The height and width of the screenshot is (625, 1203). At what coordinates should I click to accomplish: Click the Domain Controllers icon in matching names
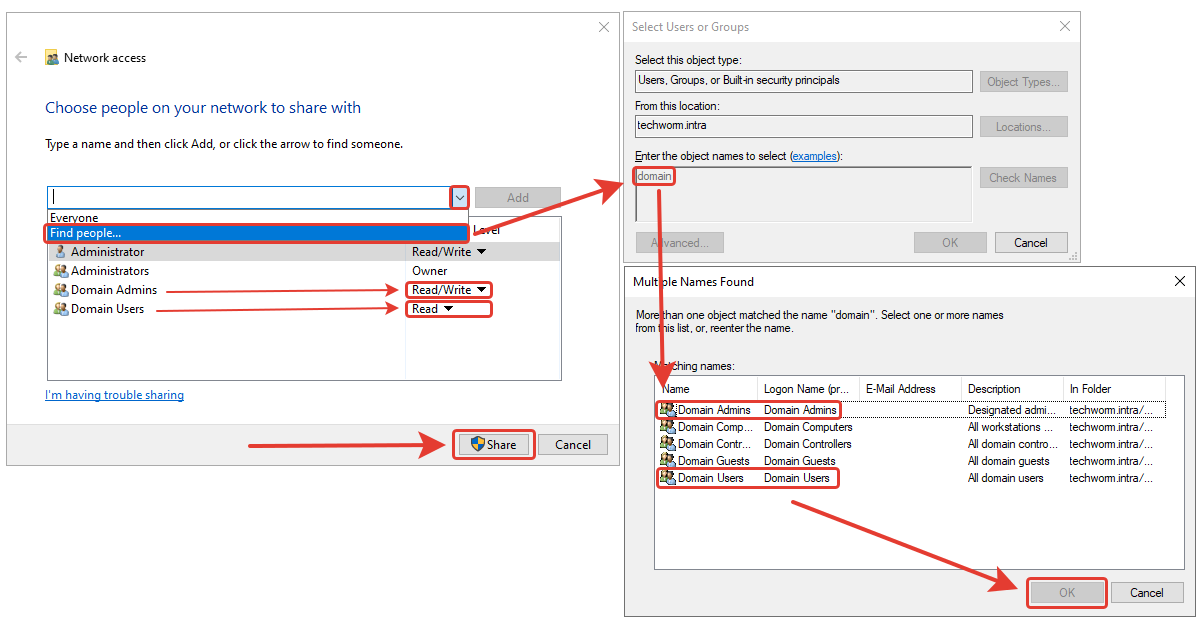tap(668, 444)
